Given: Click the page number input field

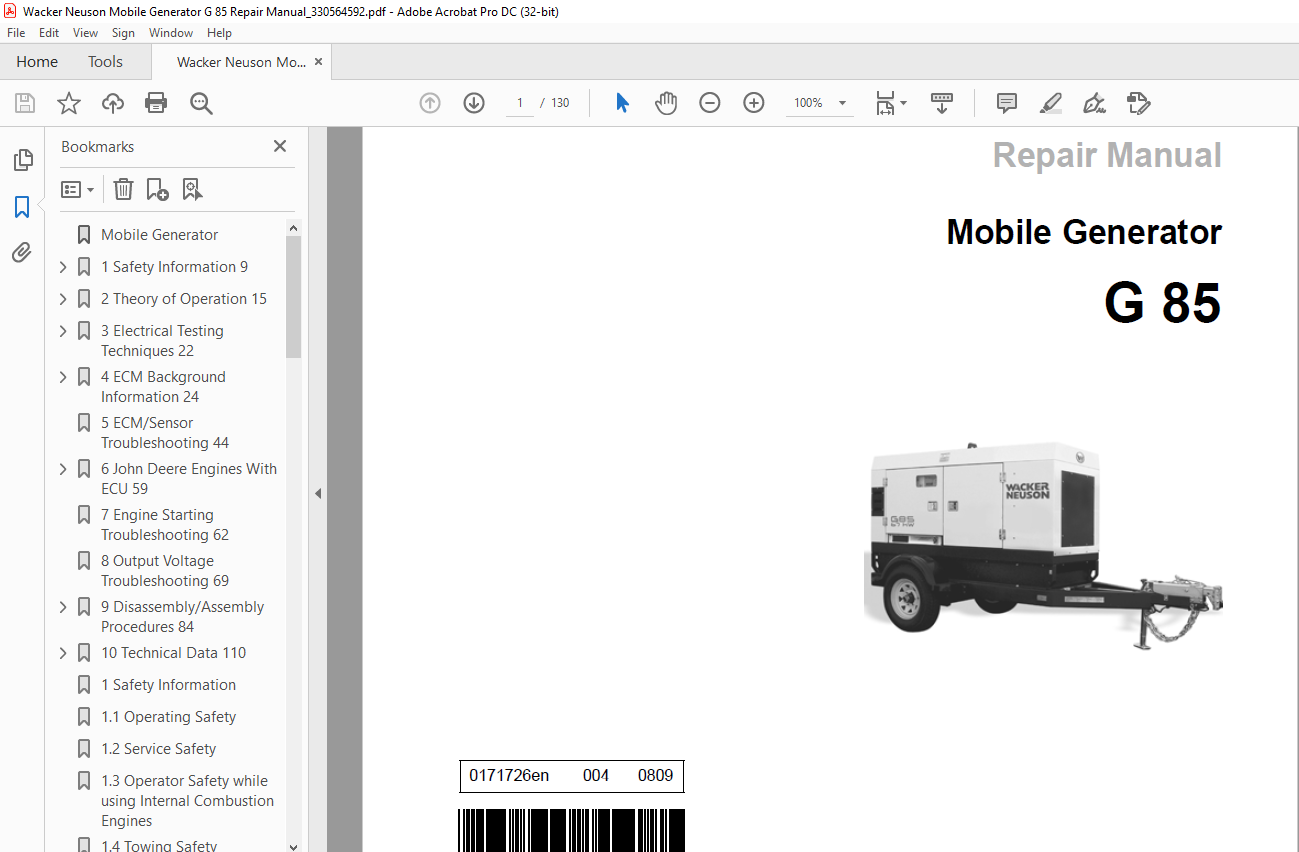Looking at the screenshot, I should point(520,103).
